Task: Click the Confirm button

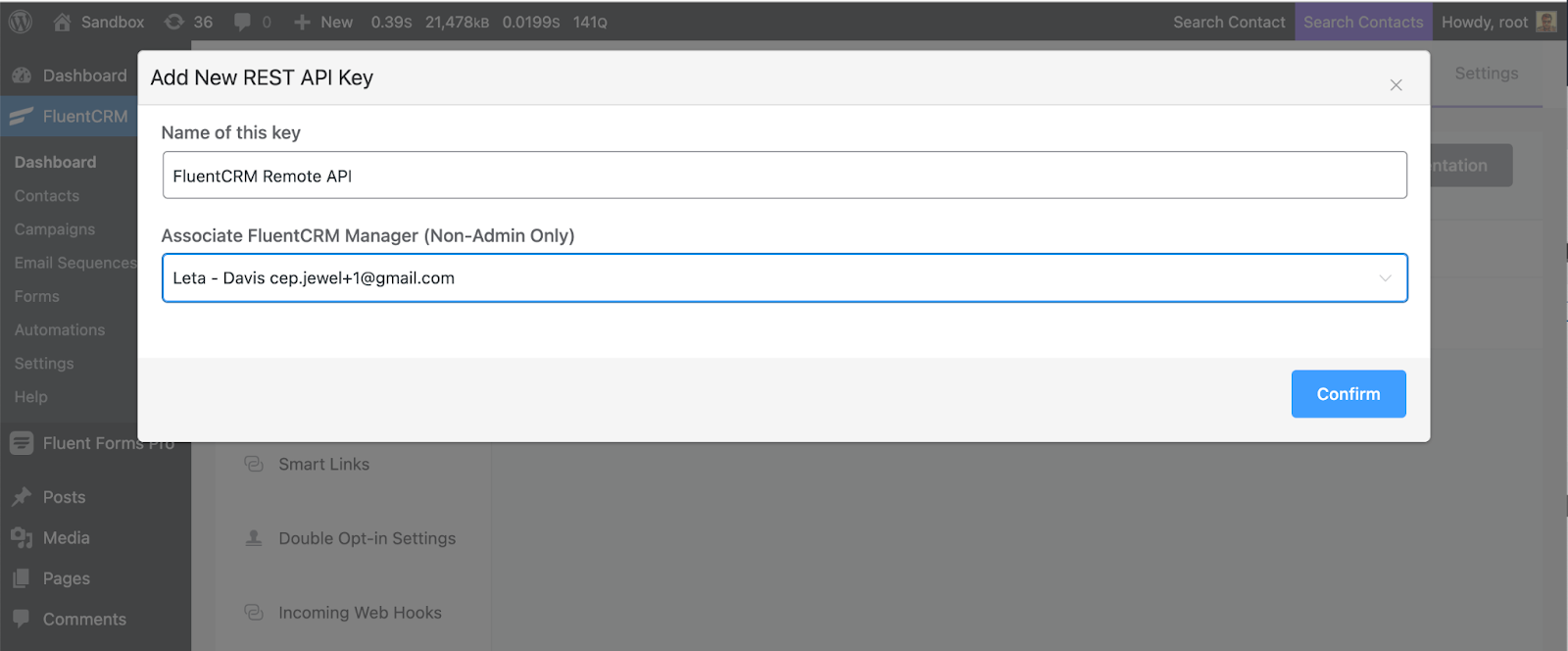Action: (x=1348, y=394)
